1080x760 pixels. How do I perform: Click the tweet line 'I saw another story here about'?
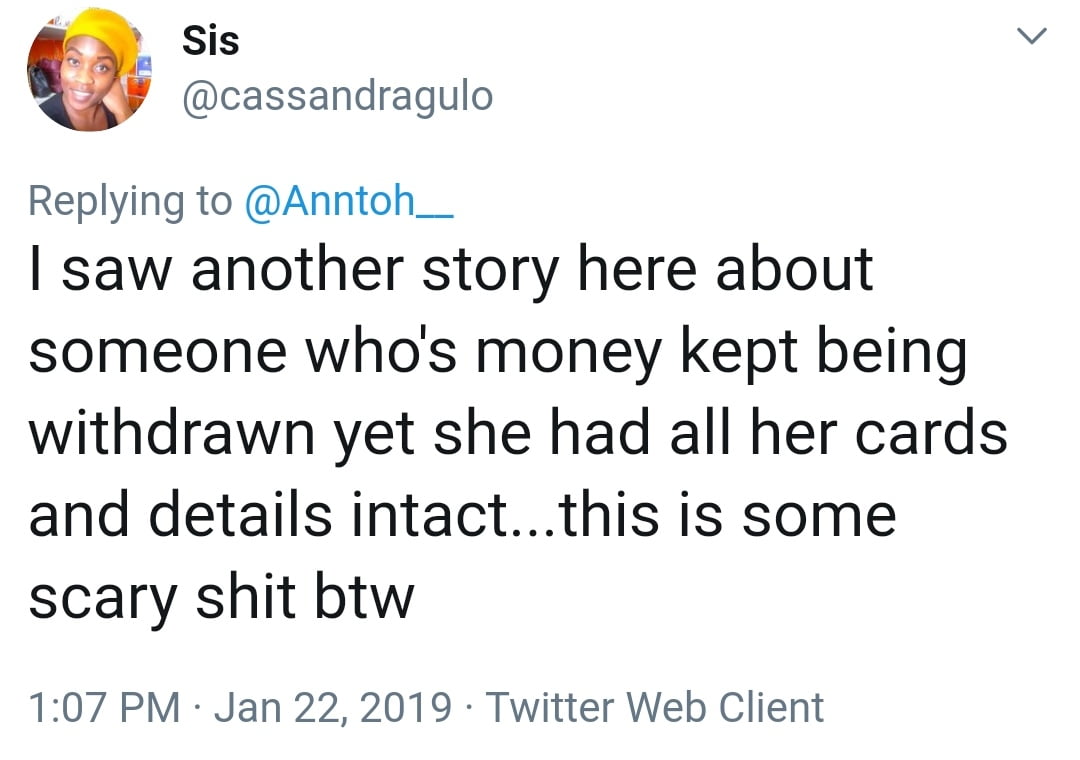[x=450, y=271]
